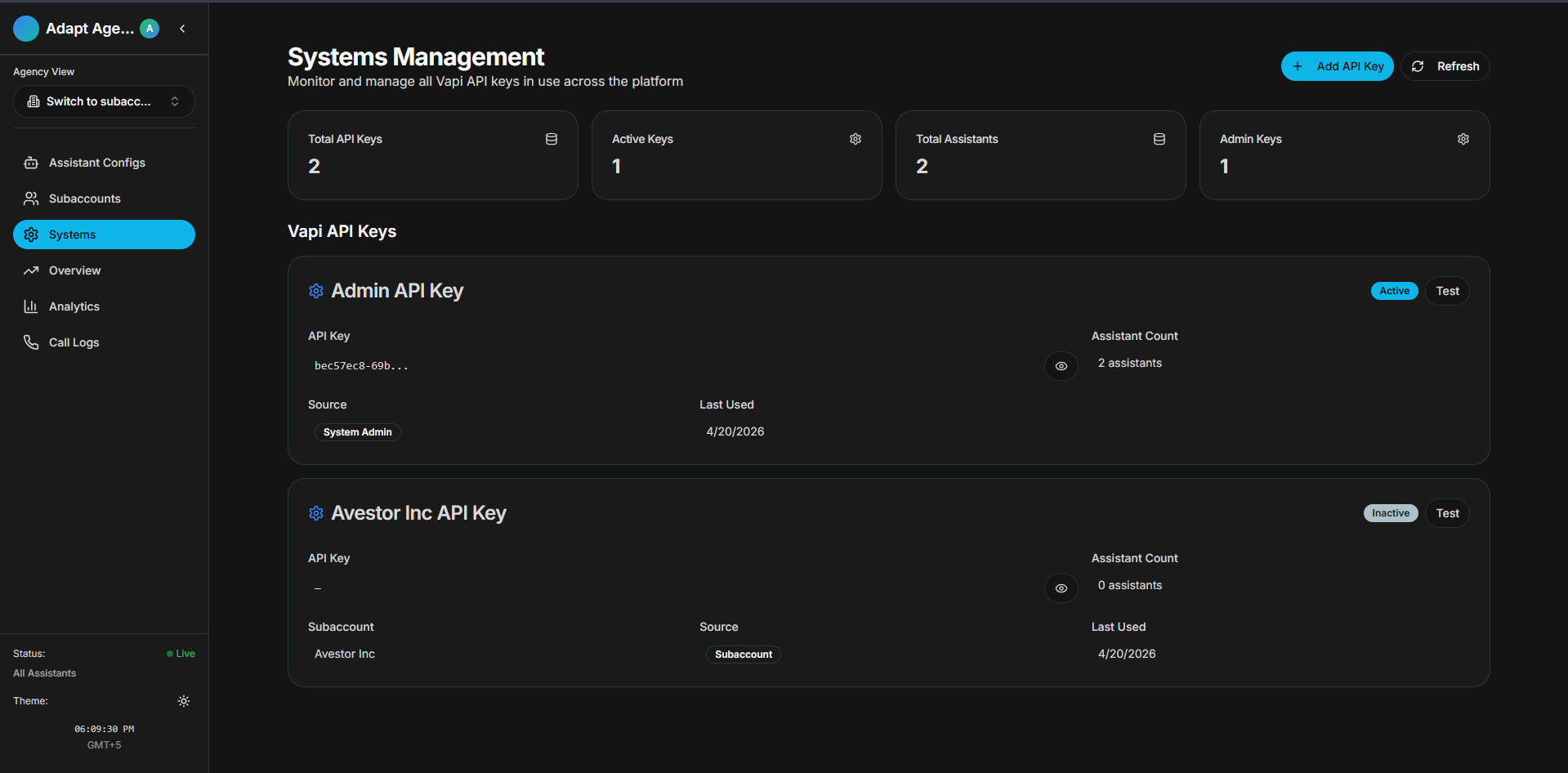The height and width of the screenshot is (773, 1568).
Task: Click the Subaccount source badge
Action: pyautogui.click(x=743, y=655)
